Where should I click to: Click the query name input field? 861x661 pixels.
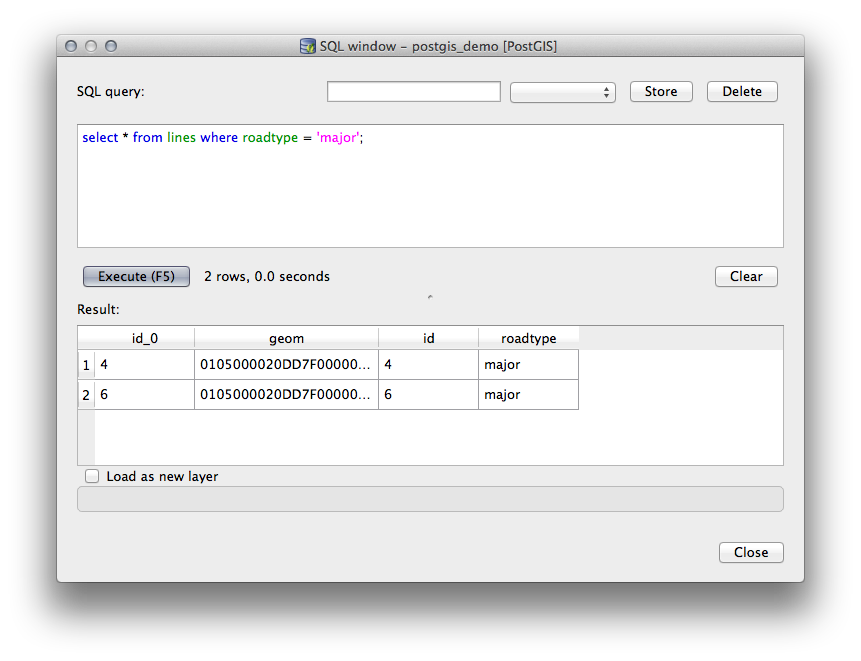coord(413,91)
